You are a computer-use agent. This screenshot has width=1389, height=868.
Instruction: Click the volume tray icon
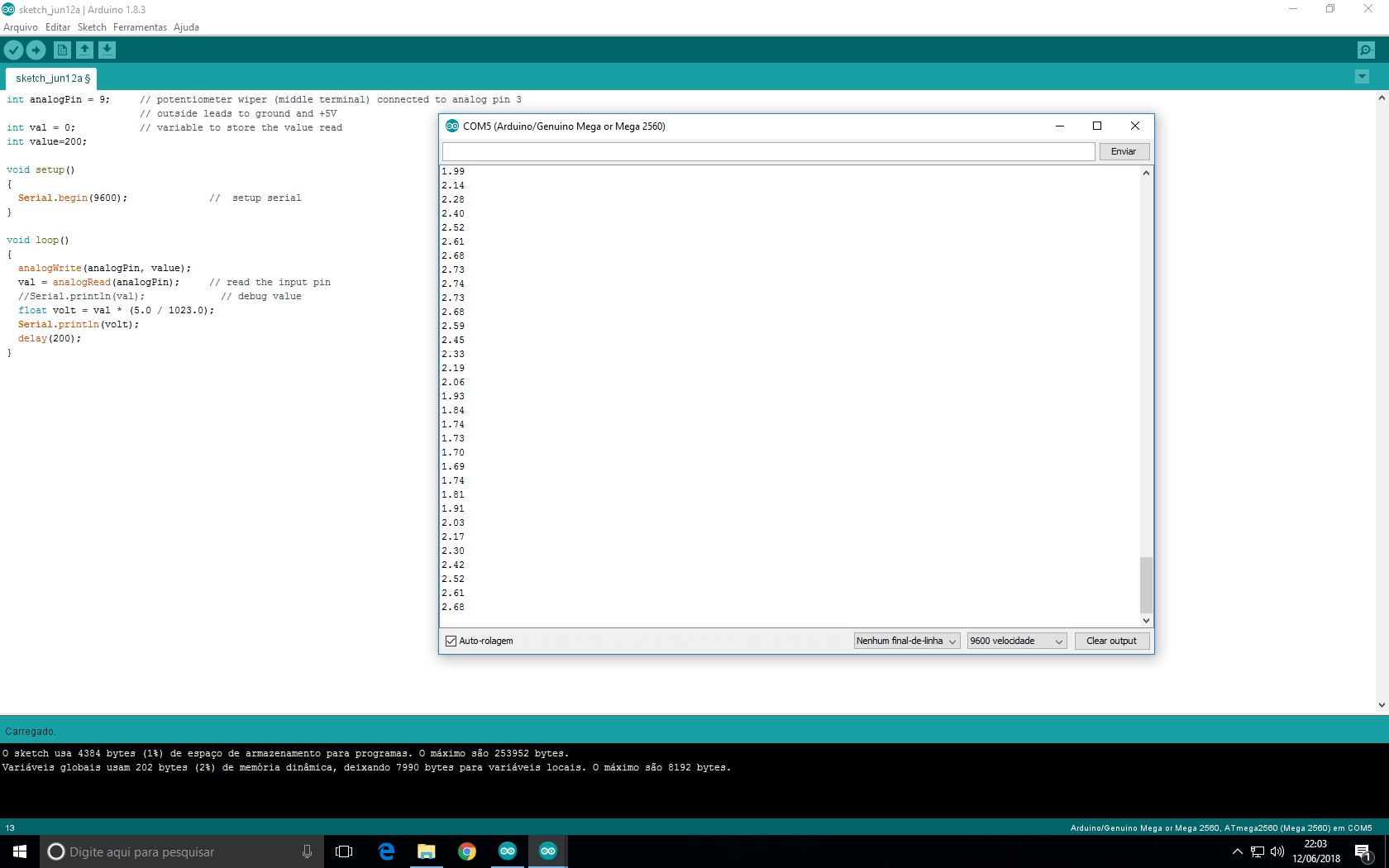coord(1277,851)
